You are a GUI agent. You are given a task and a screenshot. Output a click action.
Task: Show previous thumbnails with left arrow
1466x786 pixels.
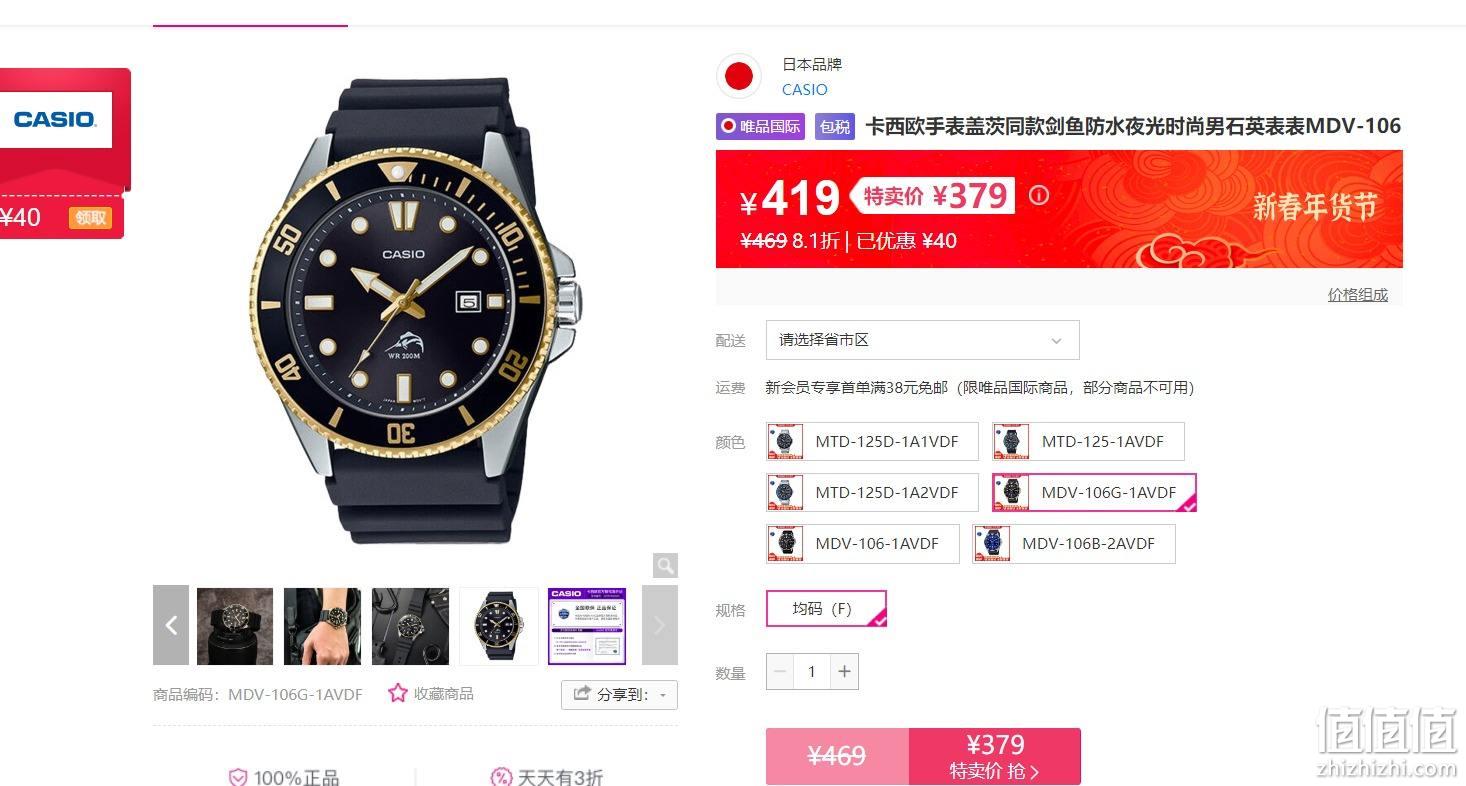171,625
